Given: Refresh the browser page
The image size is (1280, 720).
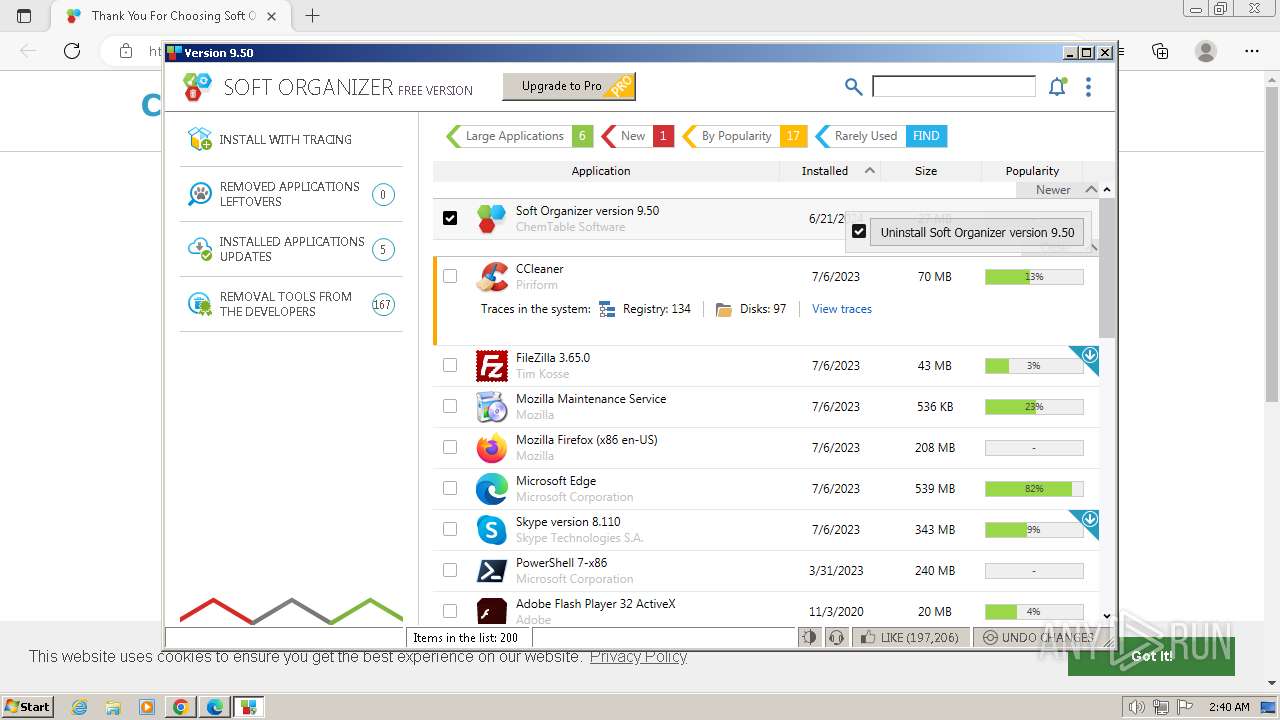Looking at the screenshot, I should coord(72,51).
